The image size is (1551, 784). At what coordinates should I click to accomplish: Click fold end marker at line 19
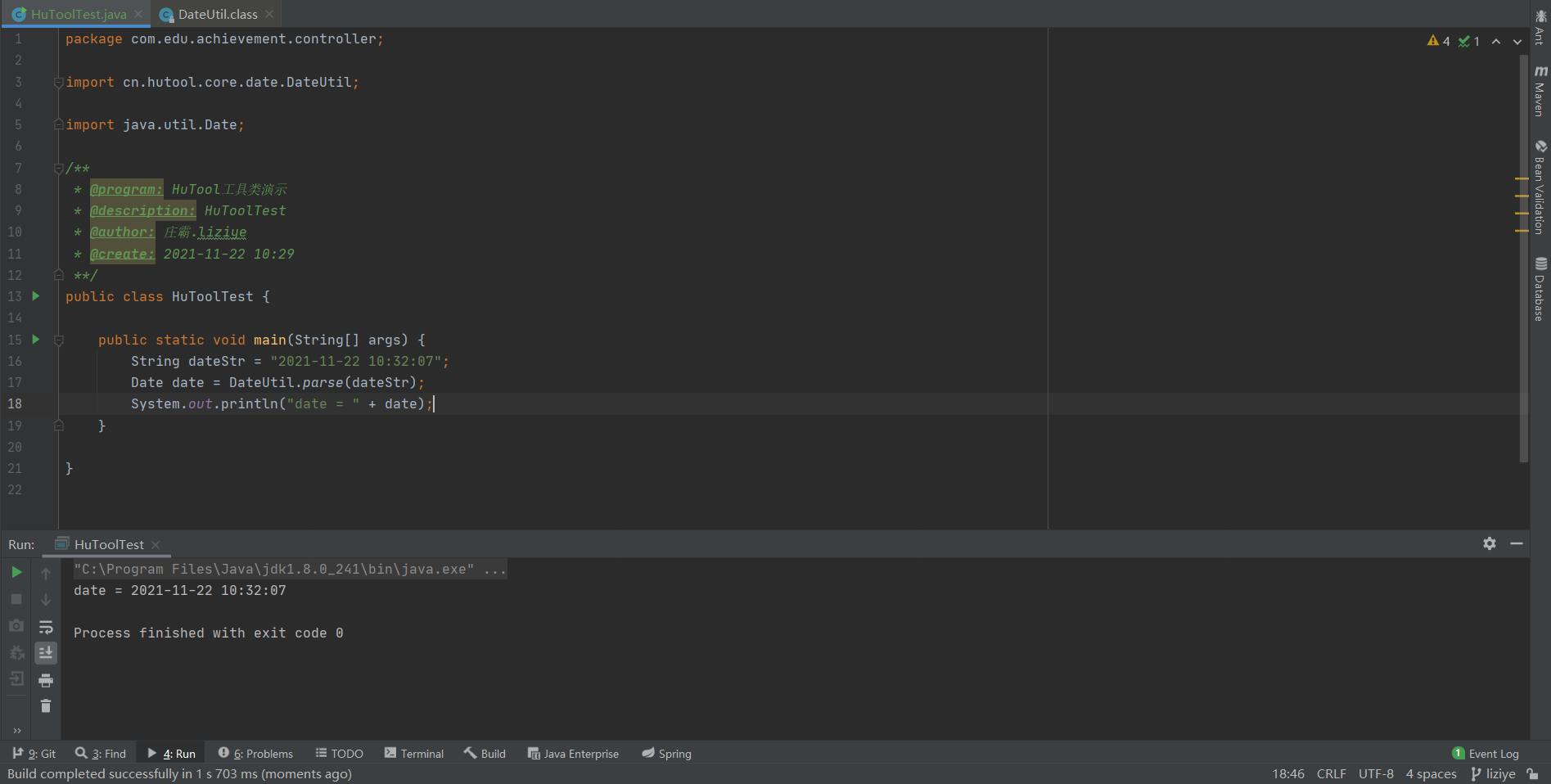(58, 426)
